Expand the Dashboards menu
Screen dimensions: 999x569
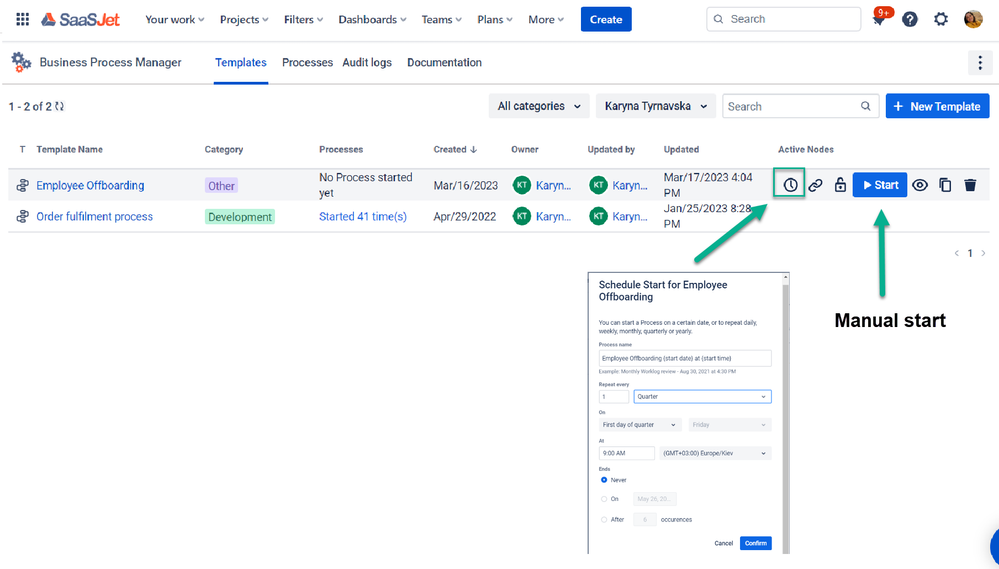pos(372,20)
